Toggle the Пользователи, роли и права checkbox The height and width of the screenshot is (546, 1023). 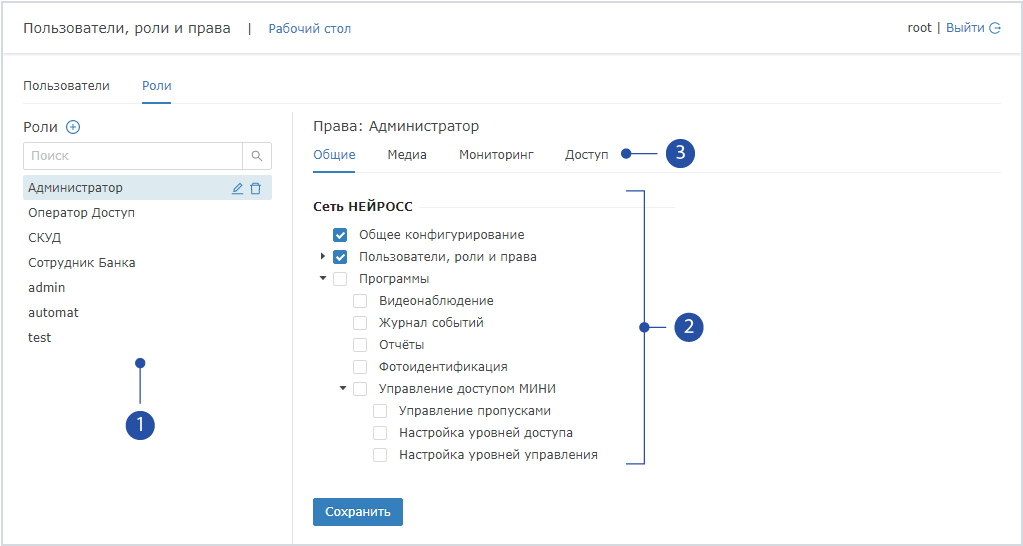tap(340, 257)
